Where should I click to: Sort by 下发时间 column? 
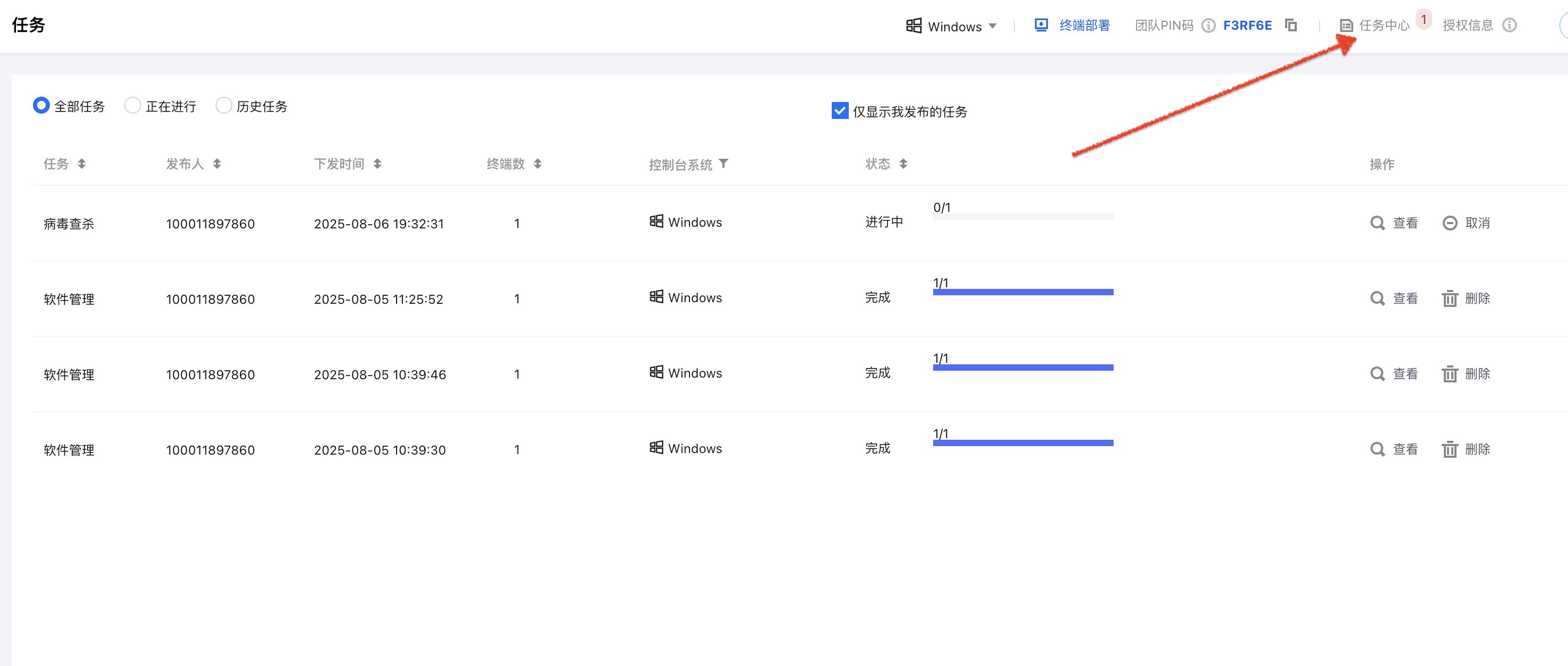[x=377, y=164]
